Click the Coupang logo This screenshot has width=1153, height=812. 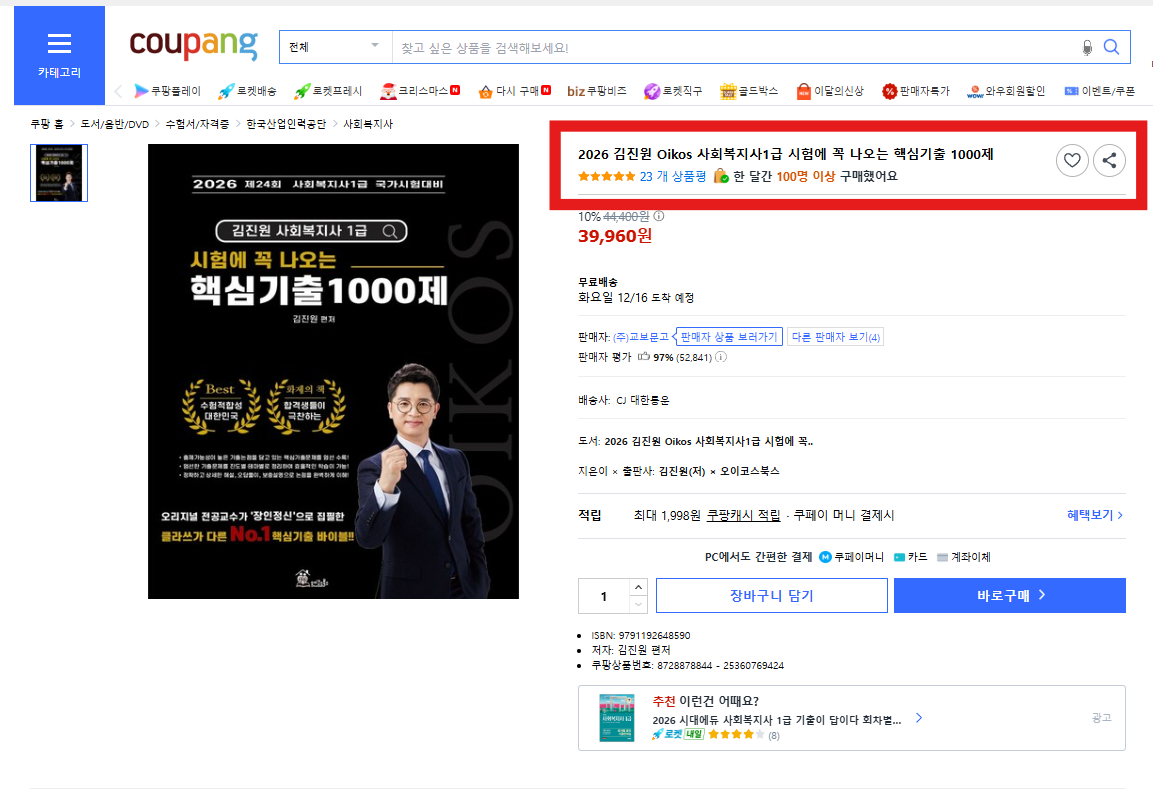click(x=193, y=46)
